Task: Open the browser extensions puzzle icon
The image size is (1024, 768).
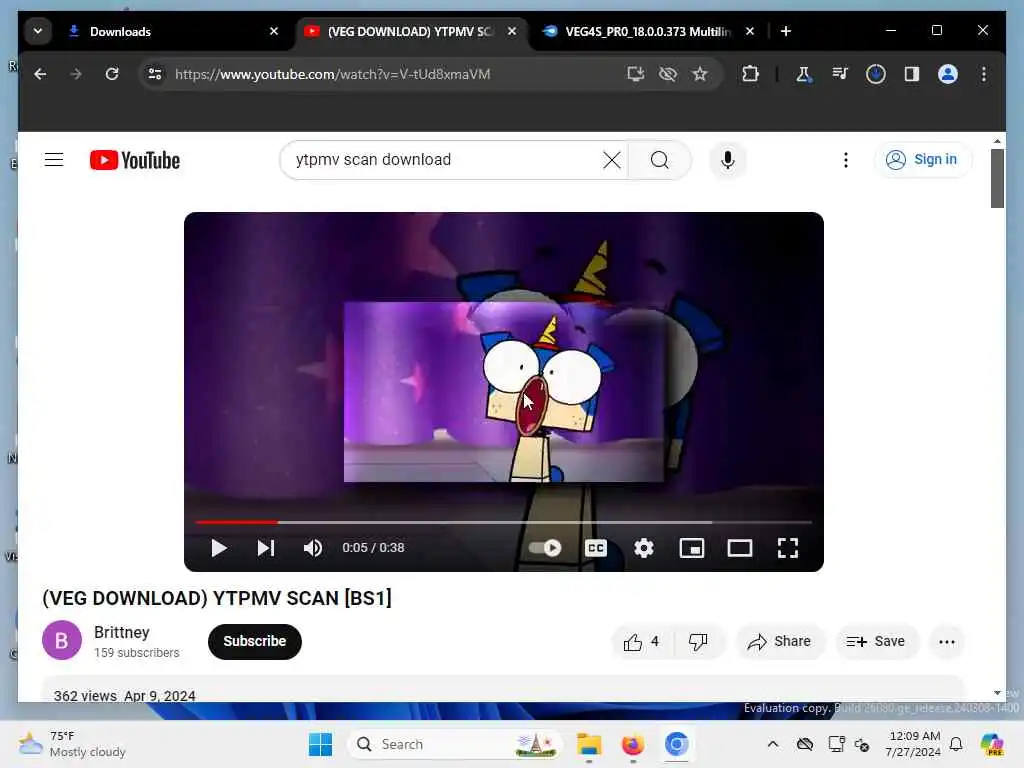Action: click(x=750, y=74)
